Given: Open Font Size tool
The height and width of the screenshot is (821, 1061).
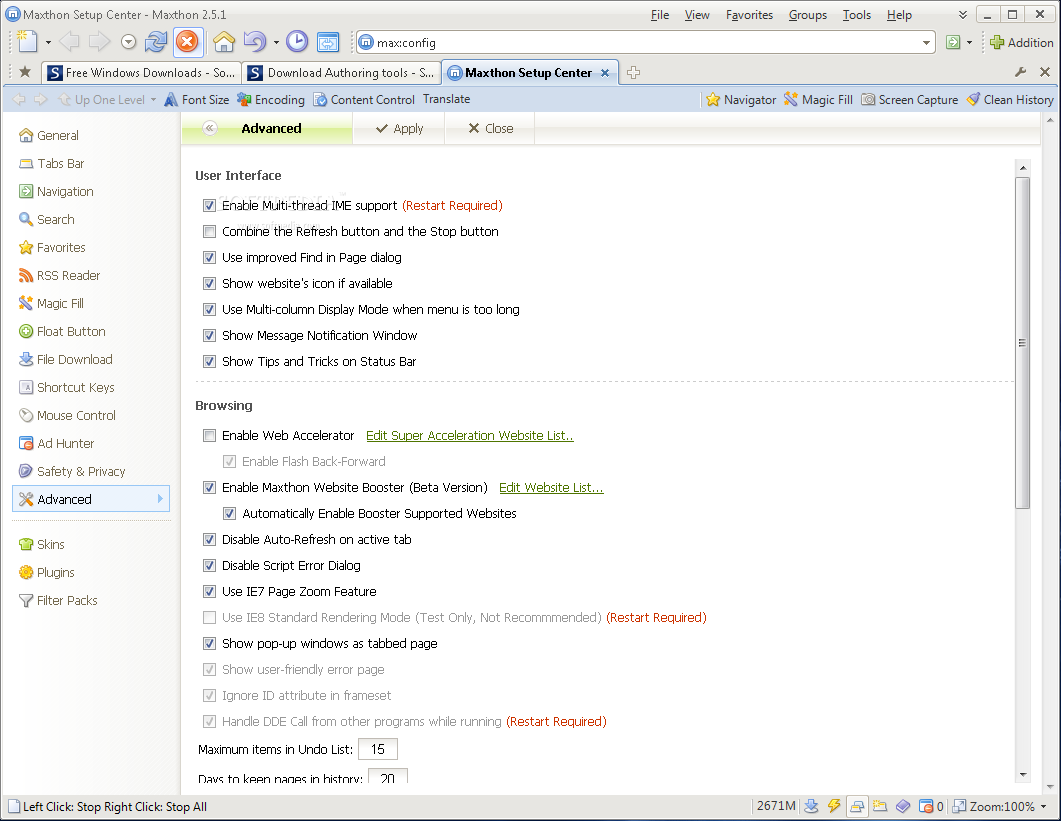Looking at the screenshot, I should [197, 99].
